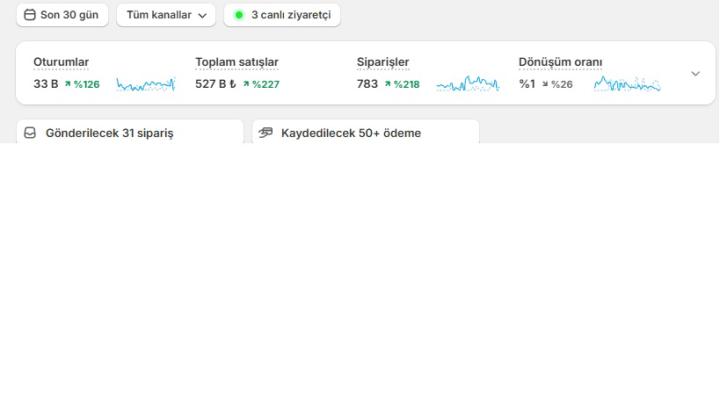Open the Oturumlar metric

coord(61,62)
